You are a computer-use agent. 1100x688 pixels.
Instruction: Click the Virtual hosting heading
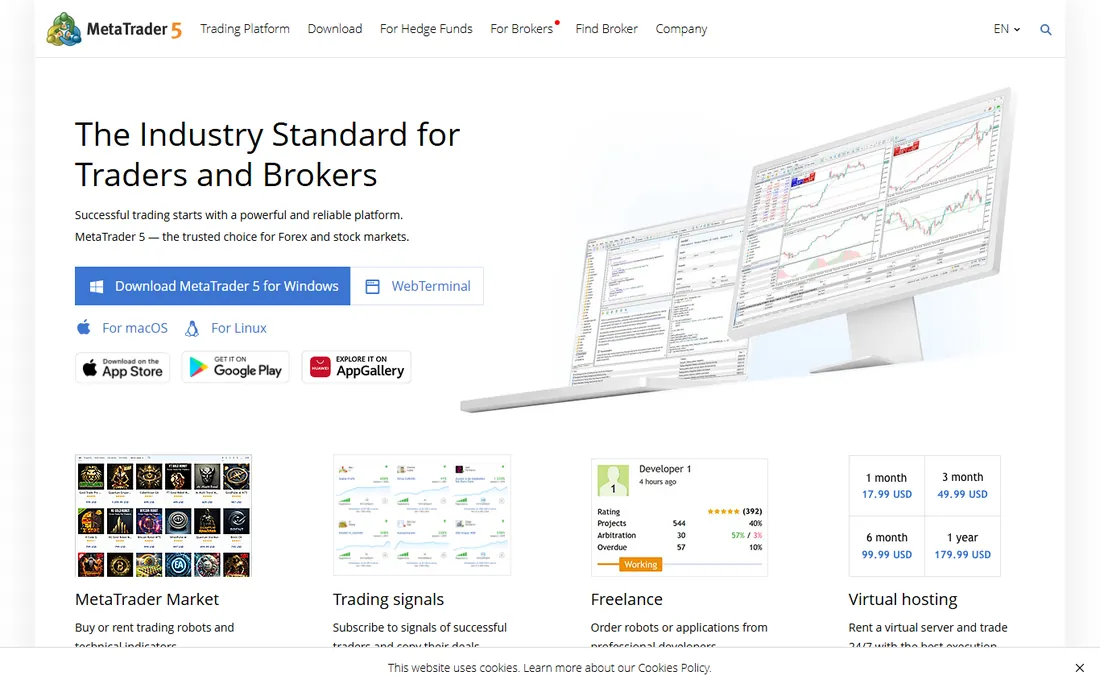tap(903, 600)
